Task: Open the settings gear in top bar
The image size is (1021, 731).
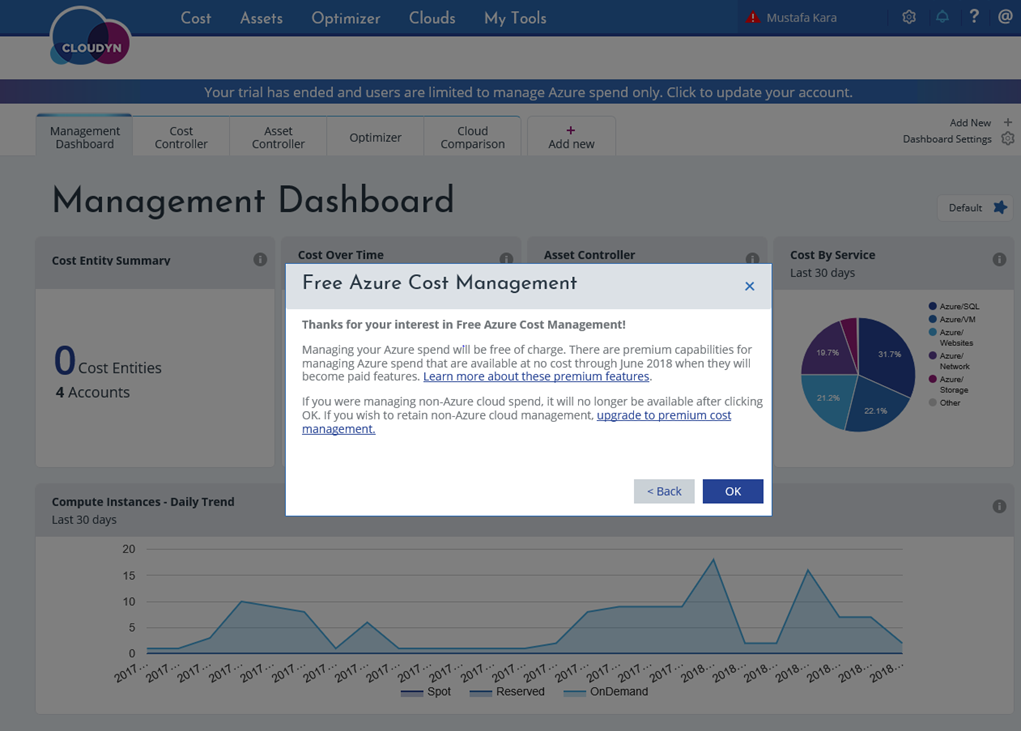Action: [x=908, y=17]
